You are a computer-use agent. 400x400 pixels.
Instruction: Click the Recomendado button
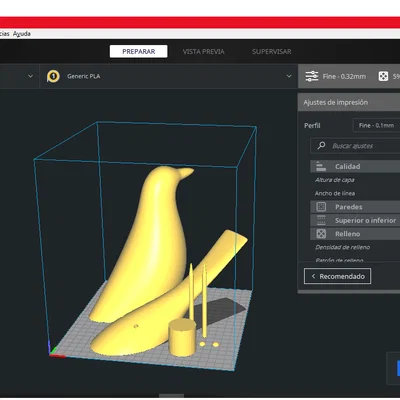(x=337, y=276)
